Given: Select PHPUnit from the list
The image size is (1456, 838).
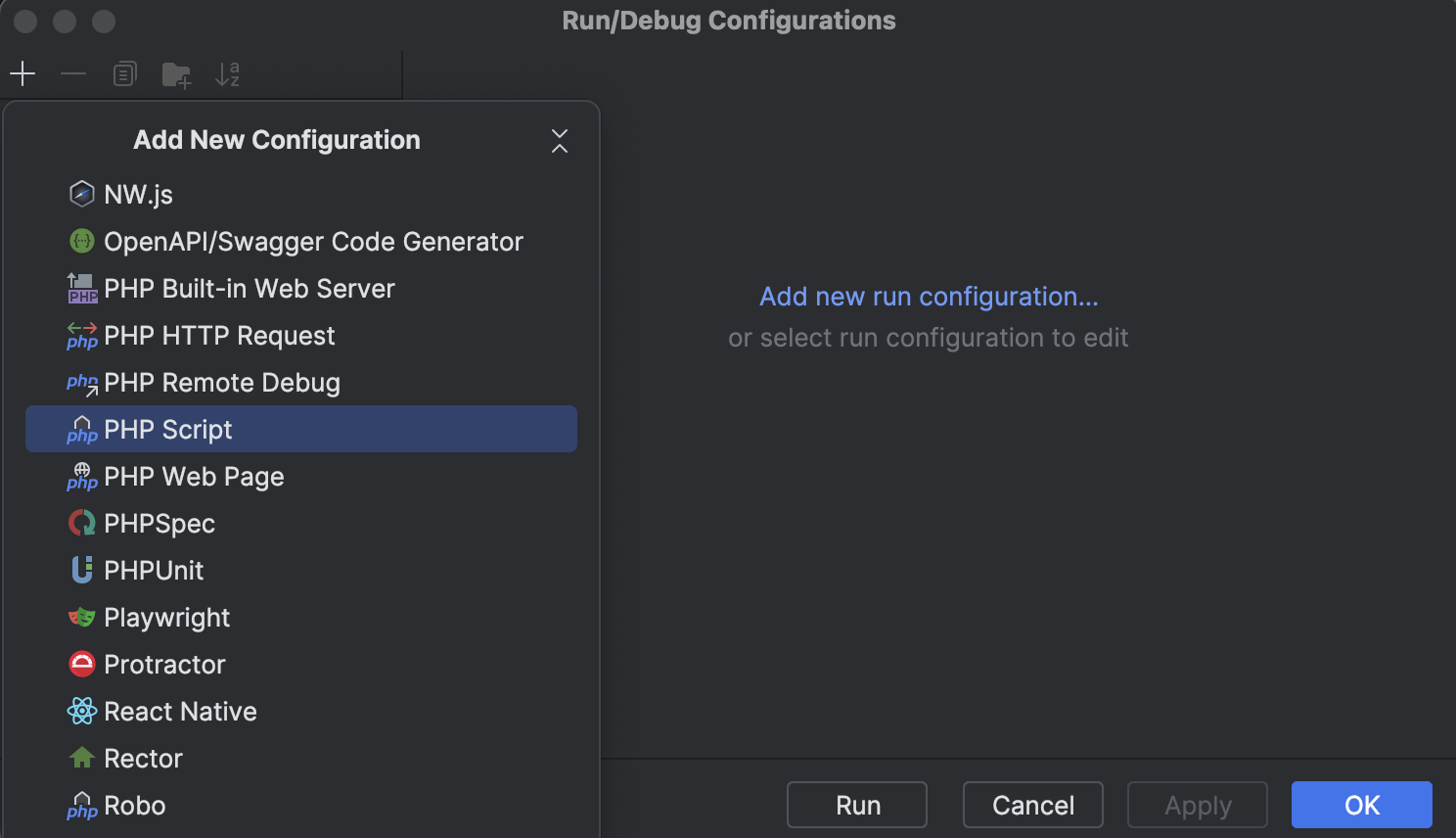Looking at the screenshot, I should point(155,570).
